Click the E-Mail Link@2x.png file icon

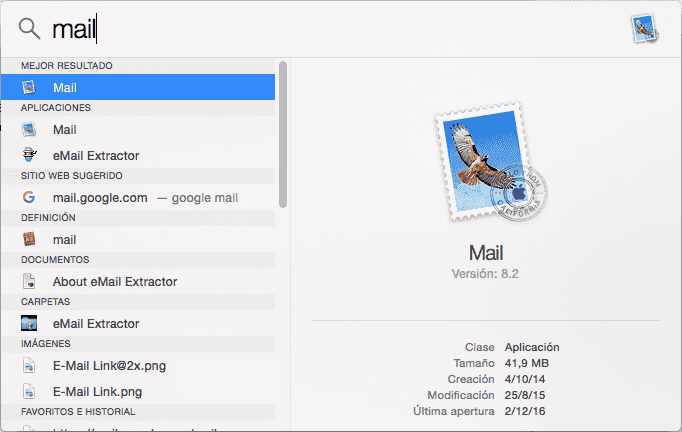point(29,365)
